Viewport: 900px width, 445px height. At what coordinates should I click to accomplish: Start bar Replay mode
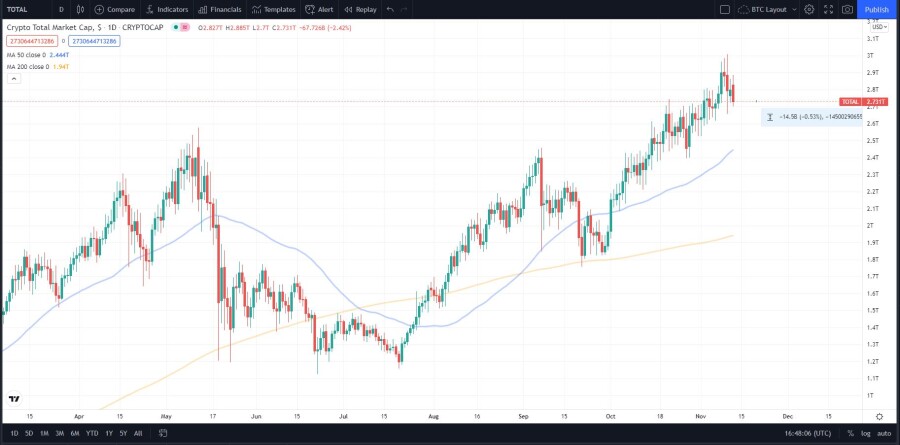pyautogui.click(x=360, y=9)
